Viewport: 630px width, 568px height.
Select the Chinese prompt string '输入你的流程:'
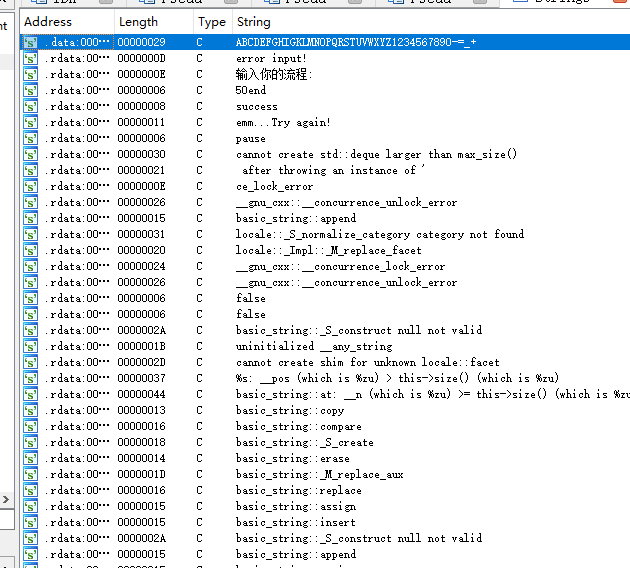tap(274, 74)
